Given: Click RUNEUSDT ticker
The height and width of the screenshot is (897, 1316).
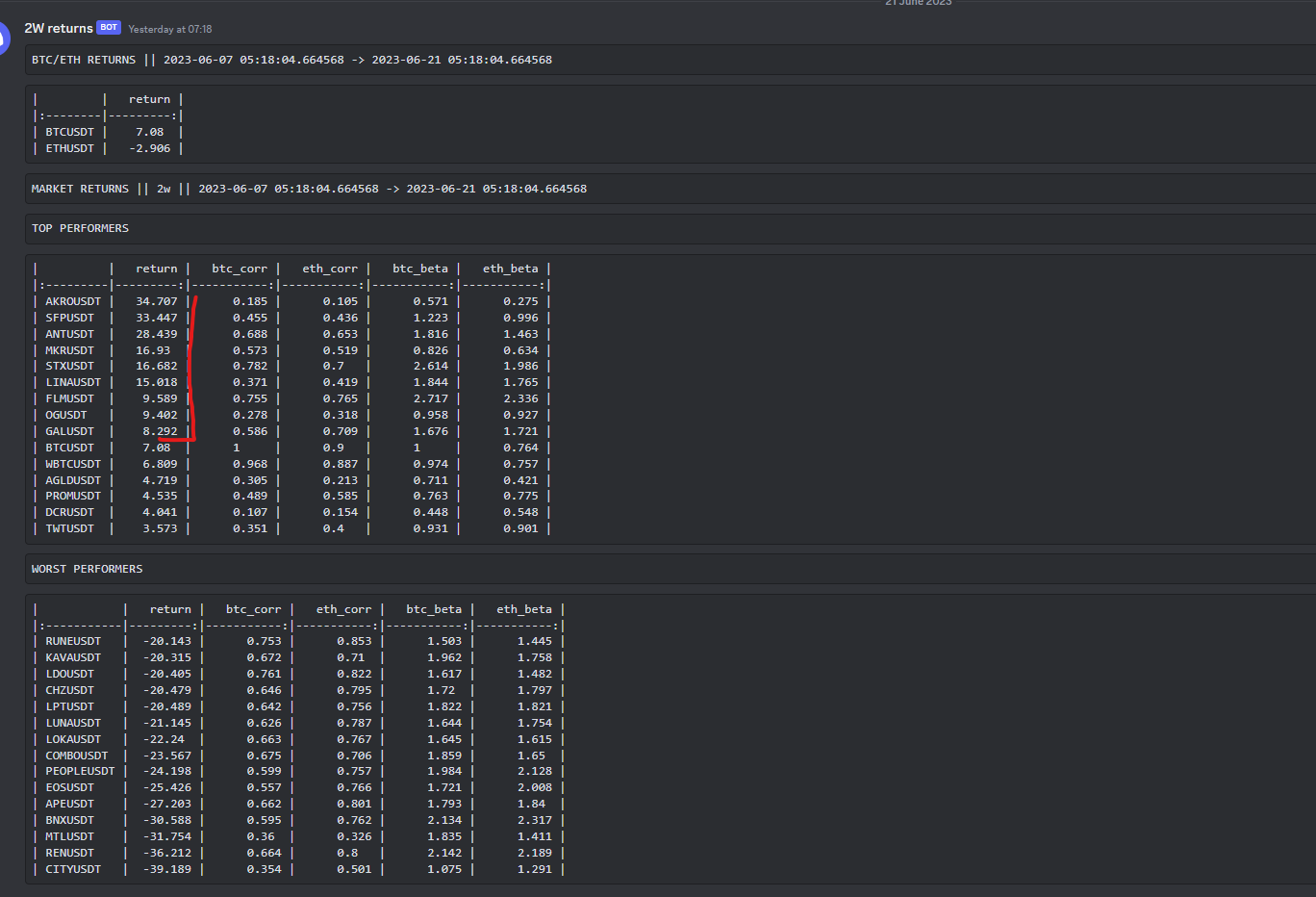Looking at the screenshot, I should click(x=73, y=641).
